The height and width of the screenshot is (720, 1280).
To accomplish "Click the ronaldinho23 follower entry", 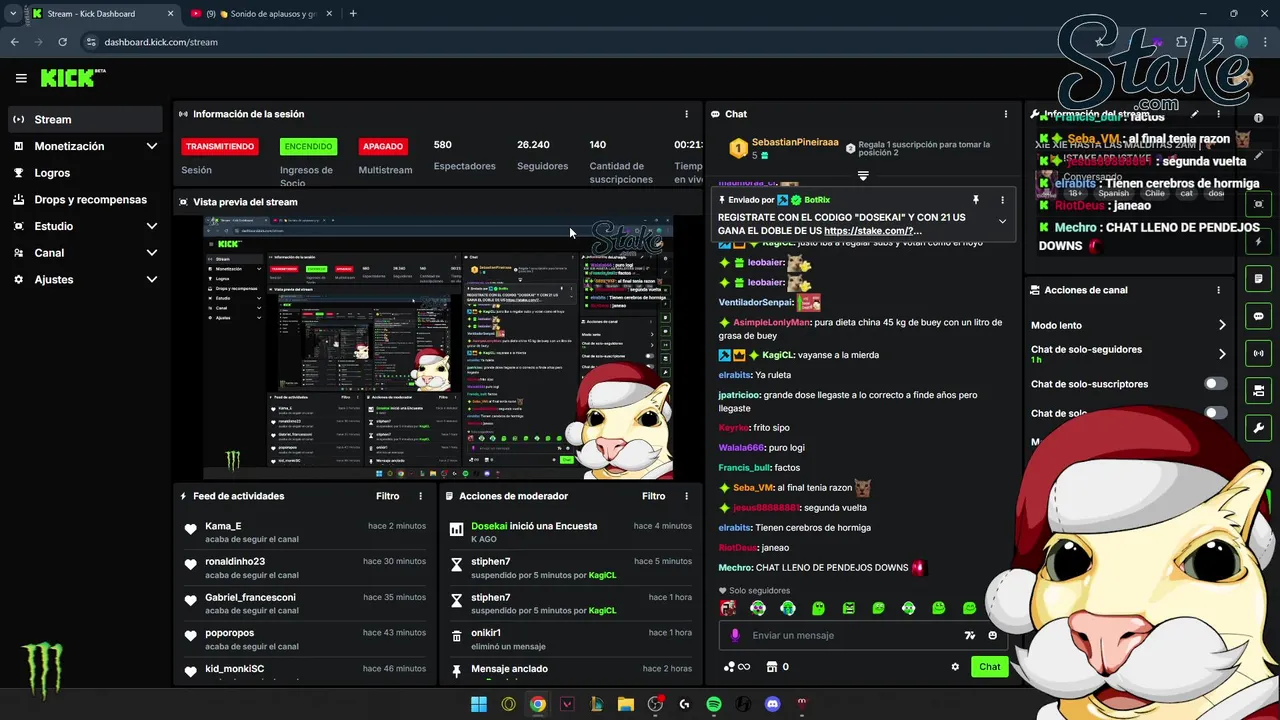I will pyautogui.click(x=305, y=568).
